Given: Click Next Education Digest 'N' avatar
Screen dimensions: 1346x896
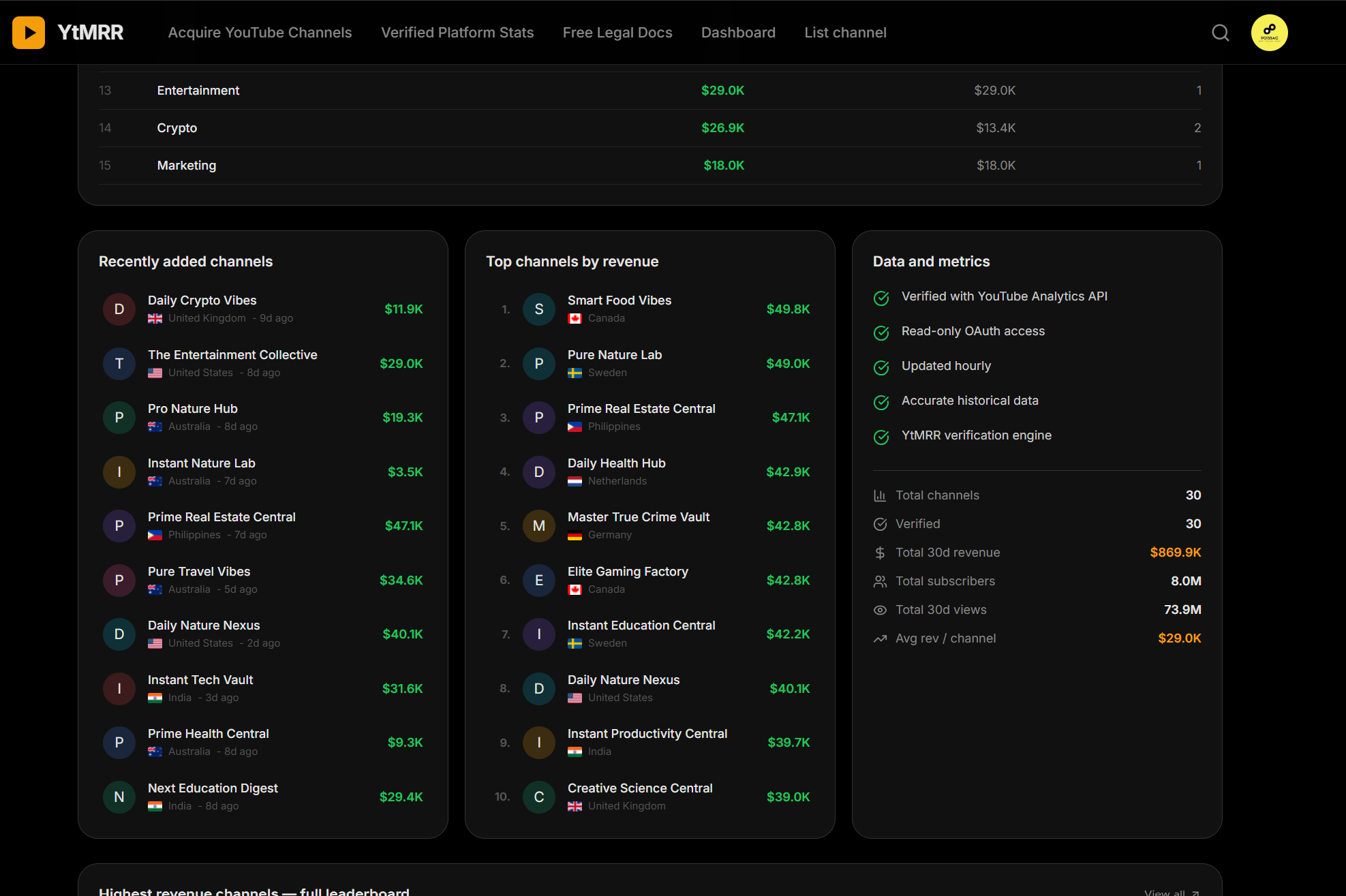Looking at the screenshot, I should pyautogui.click(x=119, y=797).
